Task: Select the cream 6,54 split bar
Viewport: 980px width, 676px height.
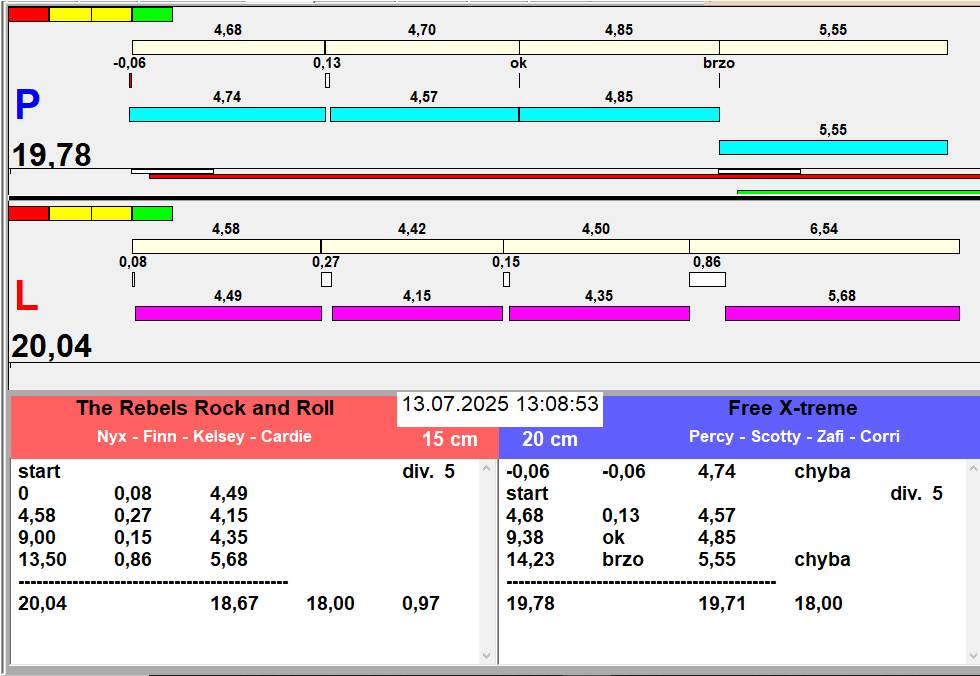Action: pos(824,246)
